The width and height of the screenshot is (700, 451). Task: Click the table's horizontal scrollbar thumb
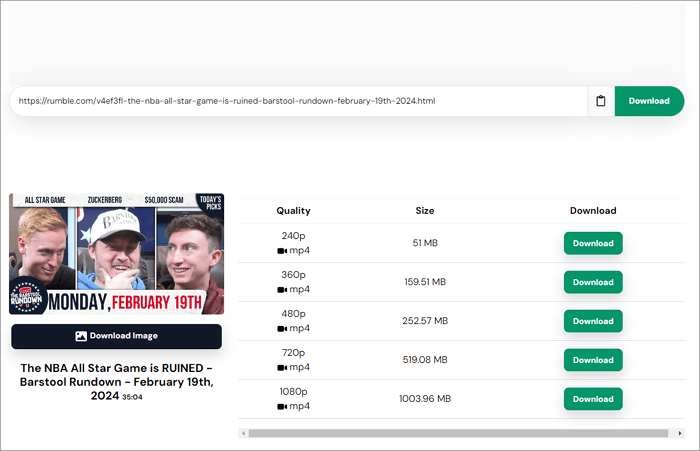click(x=458, y=433)
